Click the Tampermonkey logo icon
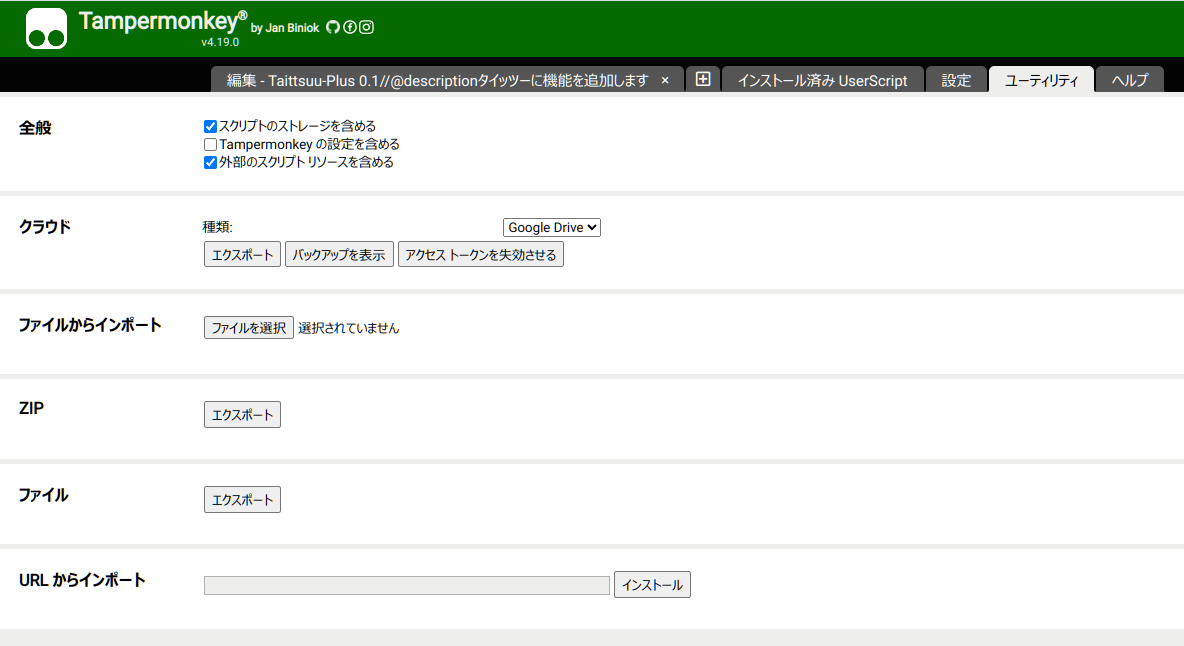1184x646 pixels. [x=46, y=29]
